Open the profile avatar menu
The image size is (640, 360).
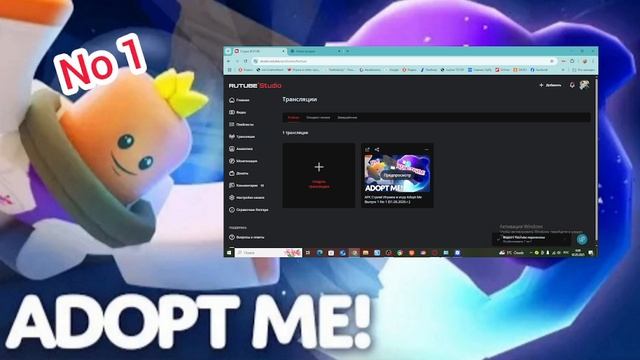pyautogui.click(x=584, y=85)
